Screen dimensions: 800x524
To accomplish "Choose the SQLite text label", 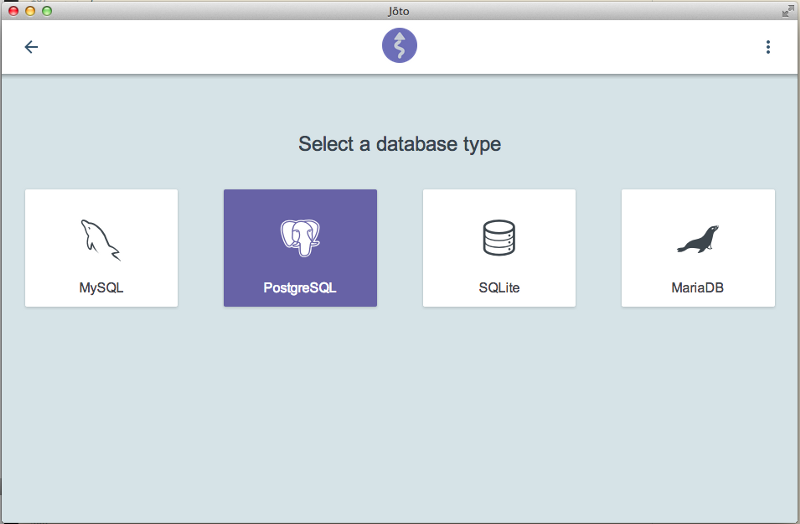I will pos(499,287).
